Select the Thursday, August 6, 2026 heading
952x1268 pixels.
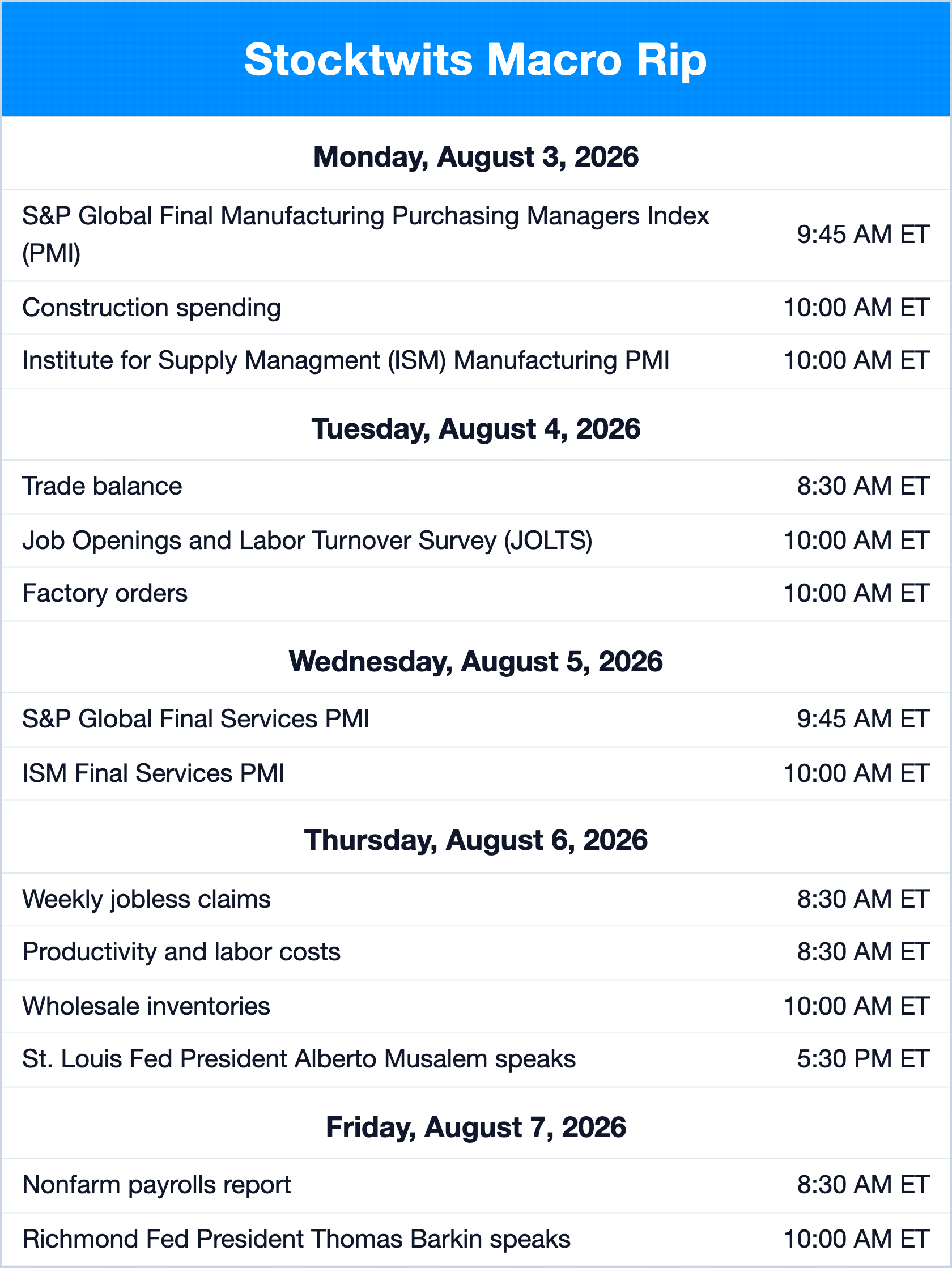pos(475,840)
